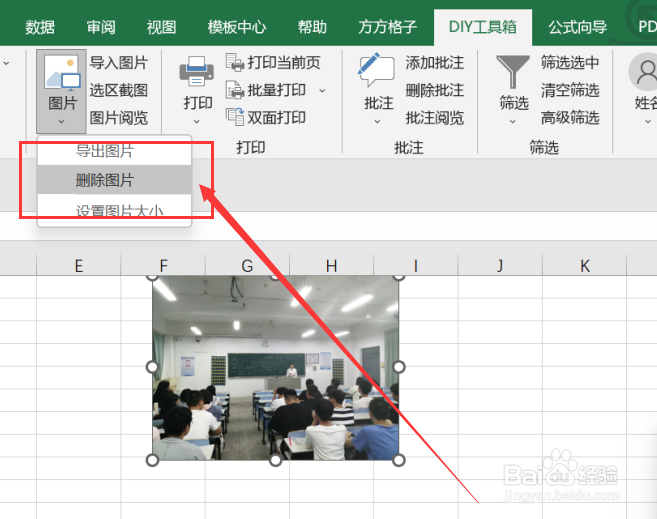Click the photo's bottom-right resize handle

tap(399, 460)
